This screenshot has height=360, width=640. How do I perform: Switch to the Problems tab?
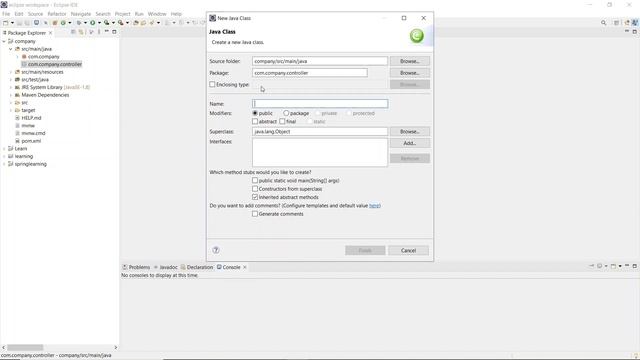(136, 267)
